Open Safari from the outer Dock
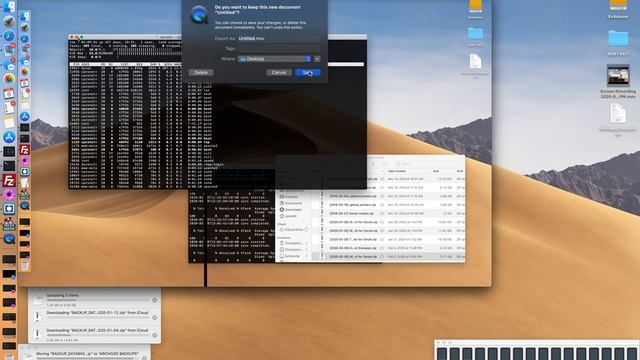 [9, 36]
